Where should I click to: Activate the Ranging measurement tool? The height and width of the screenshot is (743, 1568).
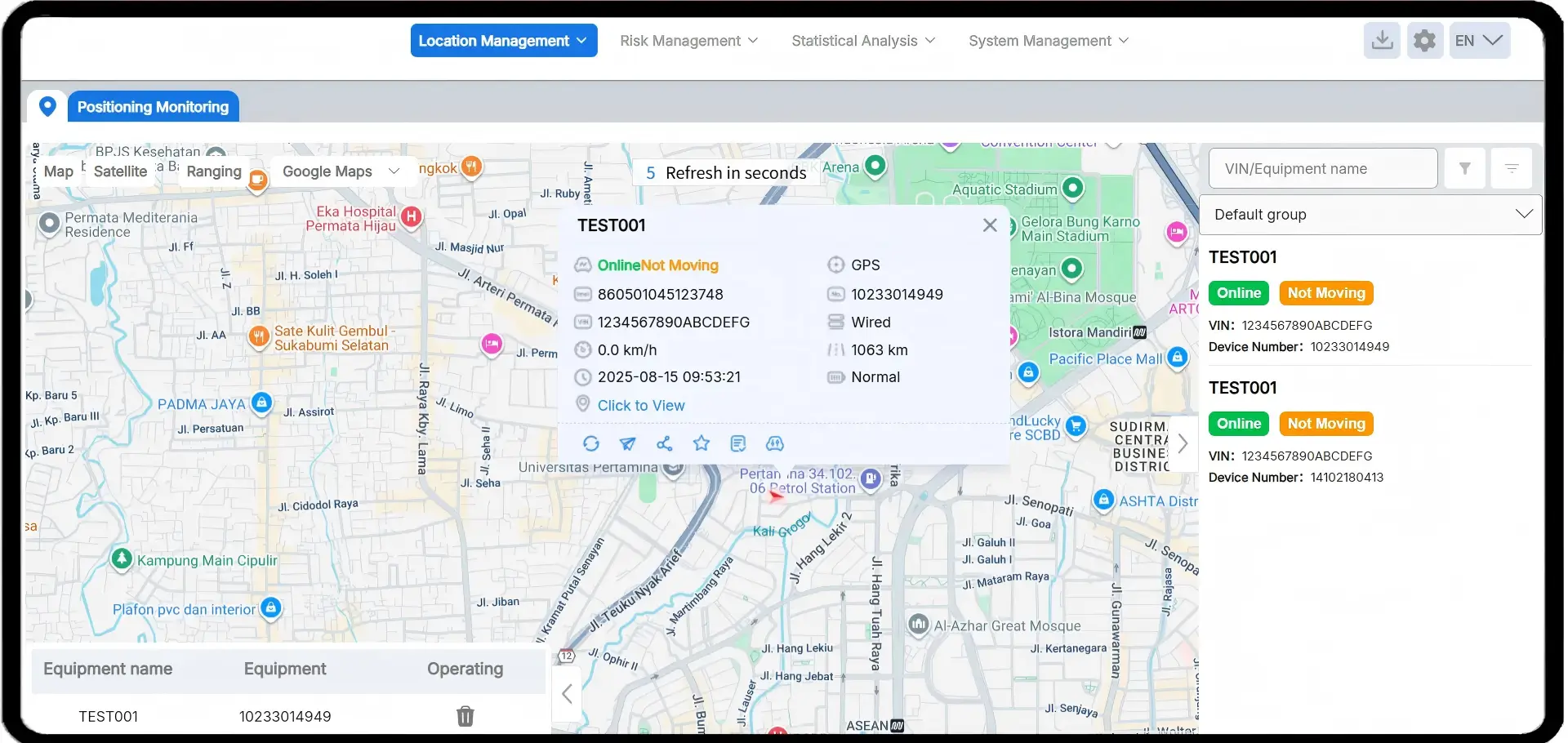coord(214,171)
